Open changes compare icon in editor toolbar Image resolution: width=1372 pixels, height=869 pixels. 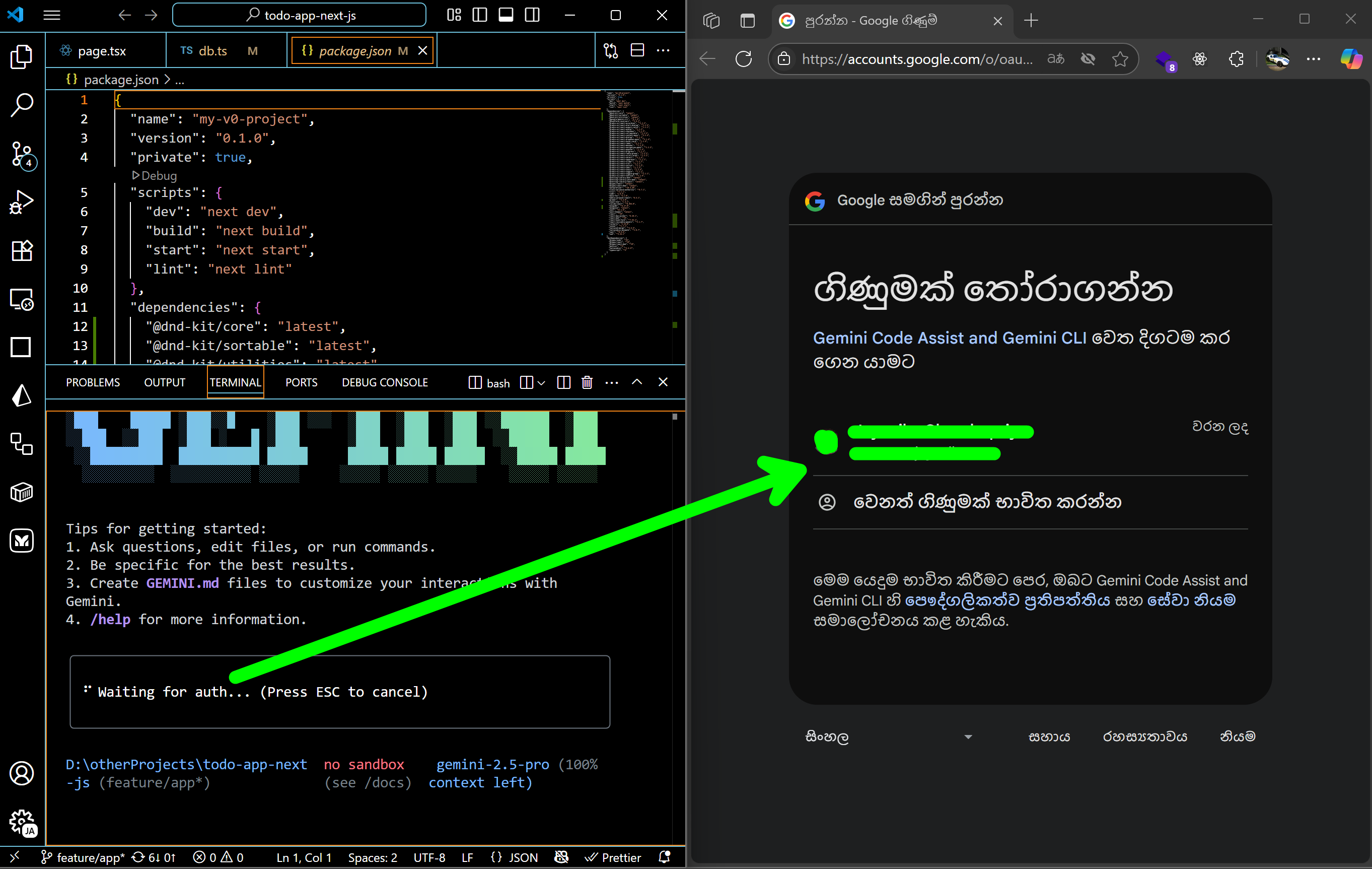(x=611, y=51)
